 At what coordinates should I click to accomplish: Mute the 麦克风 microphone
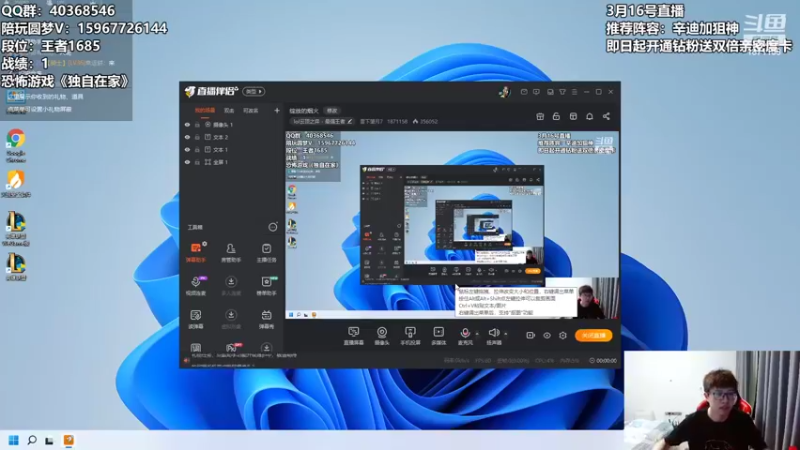pyautogui.click(x=465, y=333)
